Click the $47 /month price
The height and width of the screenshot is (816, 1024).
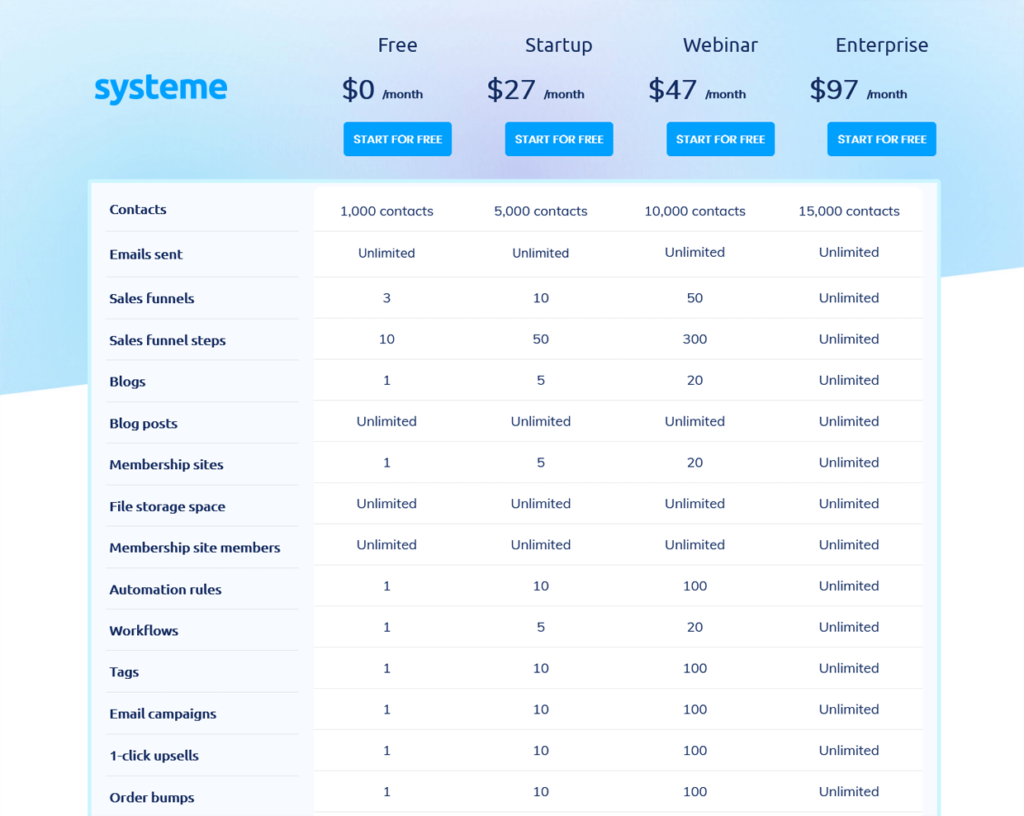point(697,90)
